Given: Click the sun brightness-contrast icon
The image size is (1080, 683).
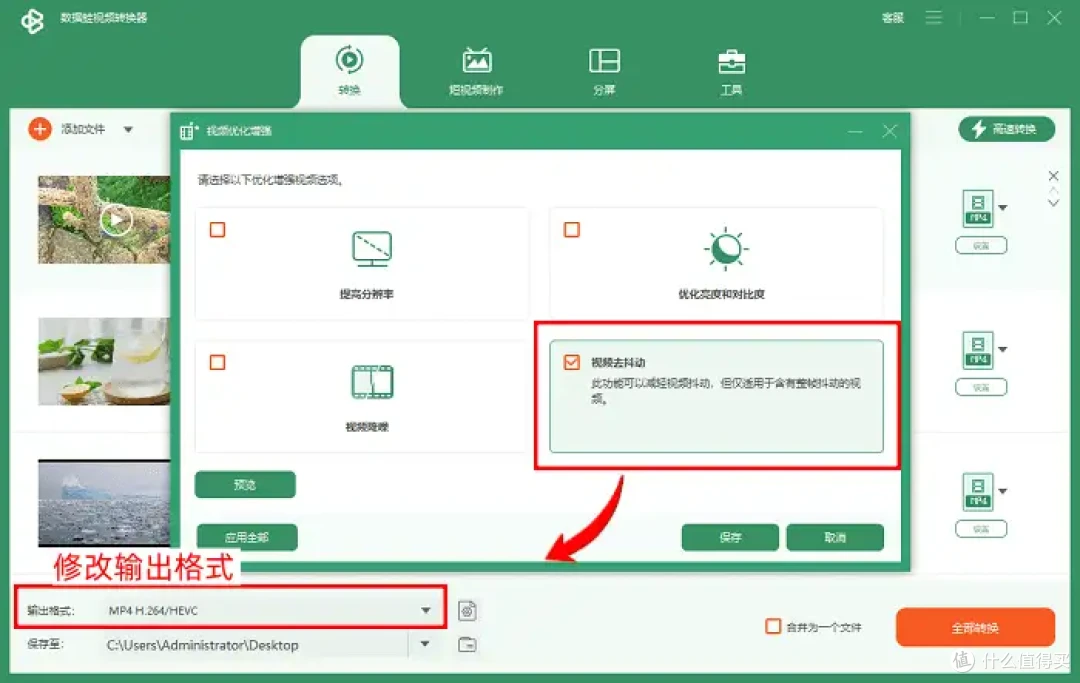Looking at the screenshot, I should (726, 248).
